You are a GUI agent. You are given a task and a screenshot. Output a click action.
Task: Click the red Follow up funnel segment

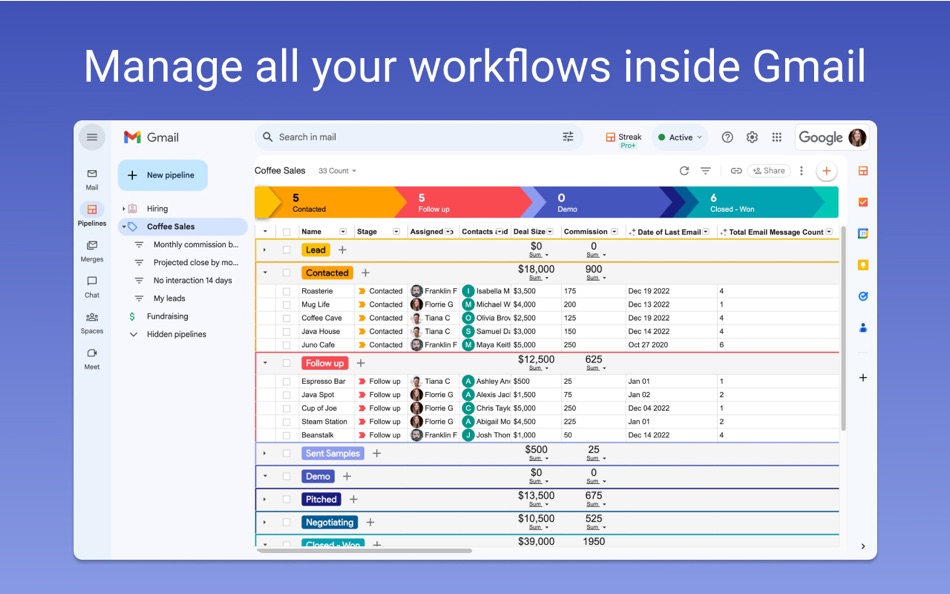[x=463, y=202]
